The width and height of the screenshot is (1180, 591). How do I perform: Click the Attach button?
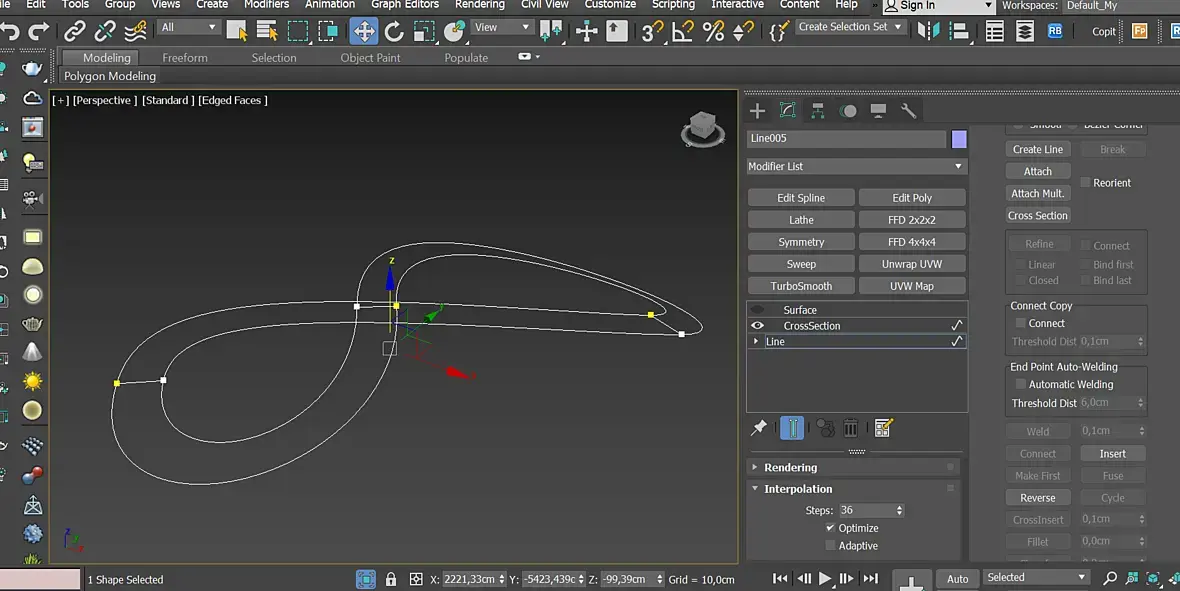(x=1037, y=172)
